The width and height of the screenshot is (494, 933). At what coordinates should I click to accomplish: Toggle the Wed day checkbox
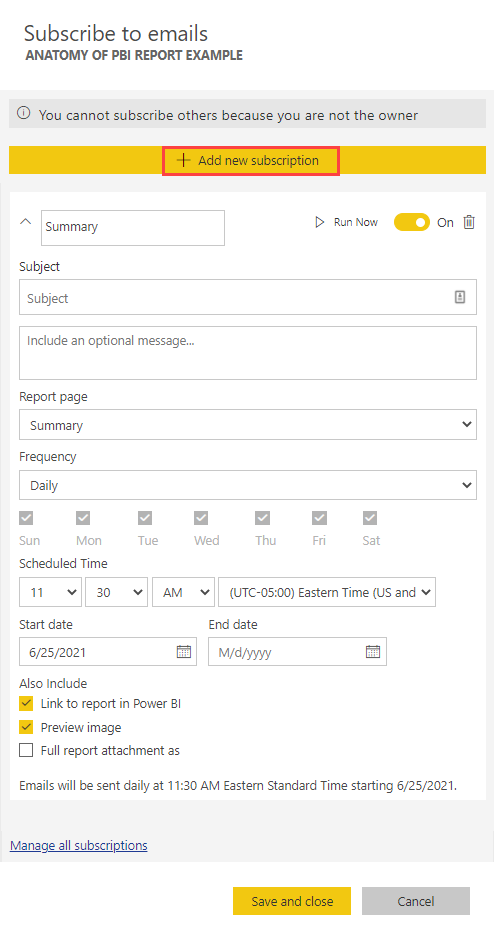(201, 518)
